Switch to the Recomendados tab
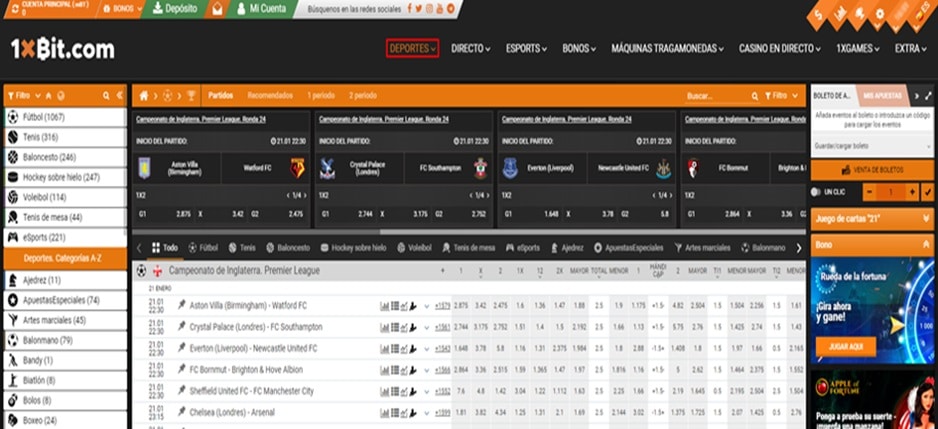938x429 pixels. (x=270, y=96)
